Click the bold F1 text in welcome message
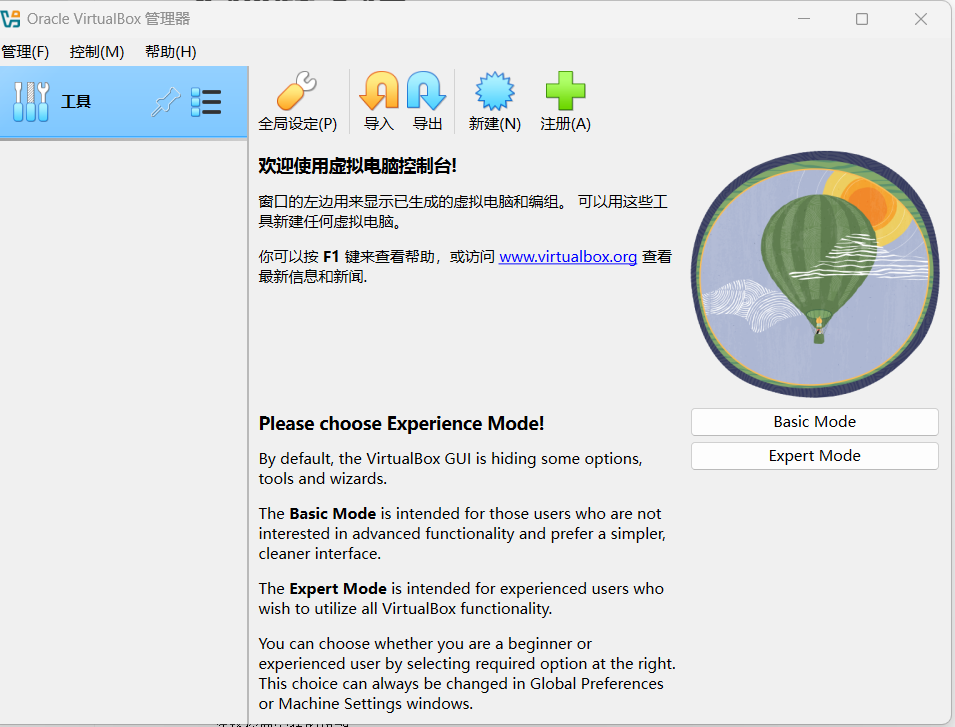This screenshot has height=727, width=955. tap(331, 257)
